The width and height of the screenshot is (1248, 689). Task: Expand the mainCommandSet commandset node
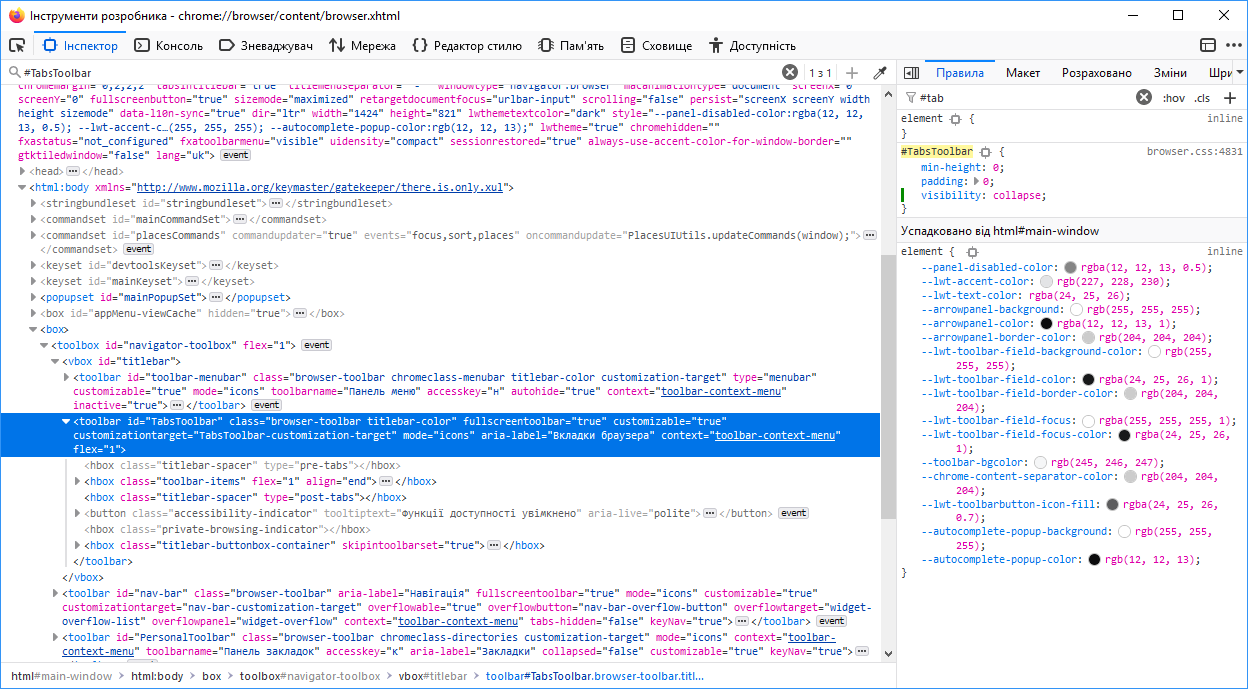click(x=34, y=219)
